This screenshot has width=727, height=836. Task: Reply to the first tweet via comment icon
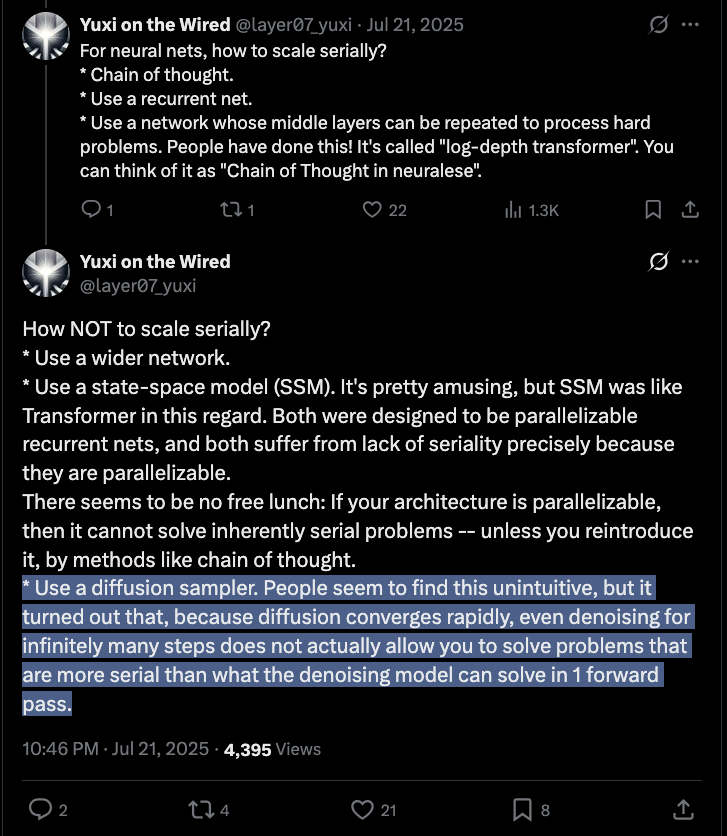[91, 210]
